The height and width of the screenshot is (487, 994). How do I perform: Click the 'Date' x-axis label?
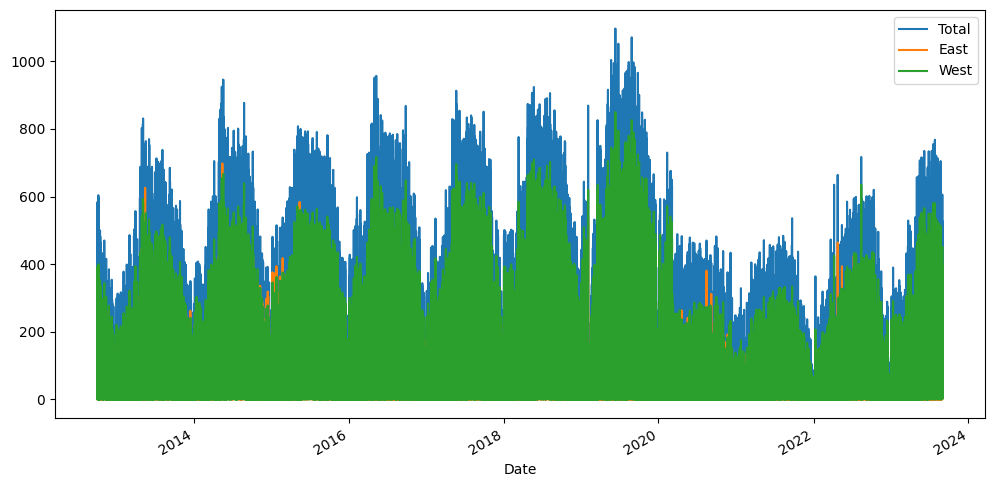[x=519, y=469]
